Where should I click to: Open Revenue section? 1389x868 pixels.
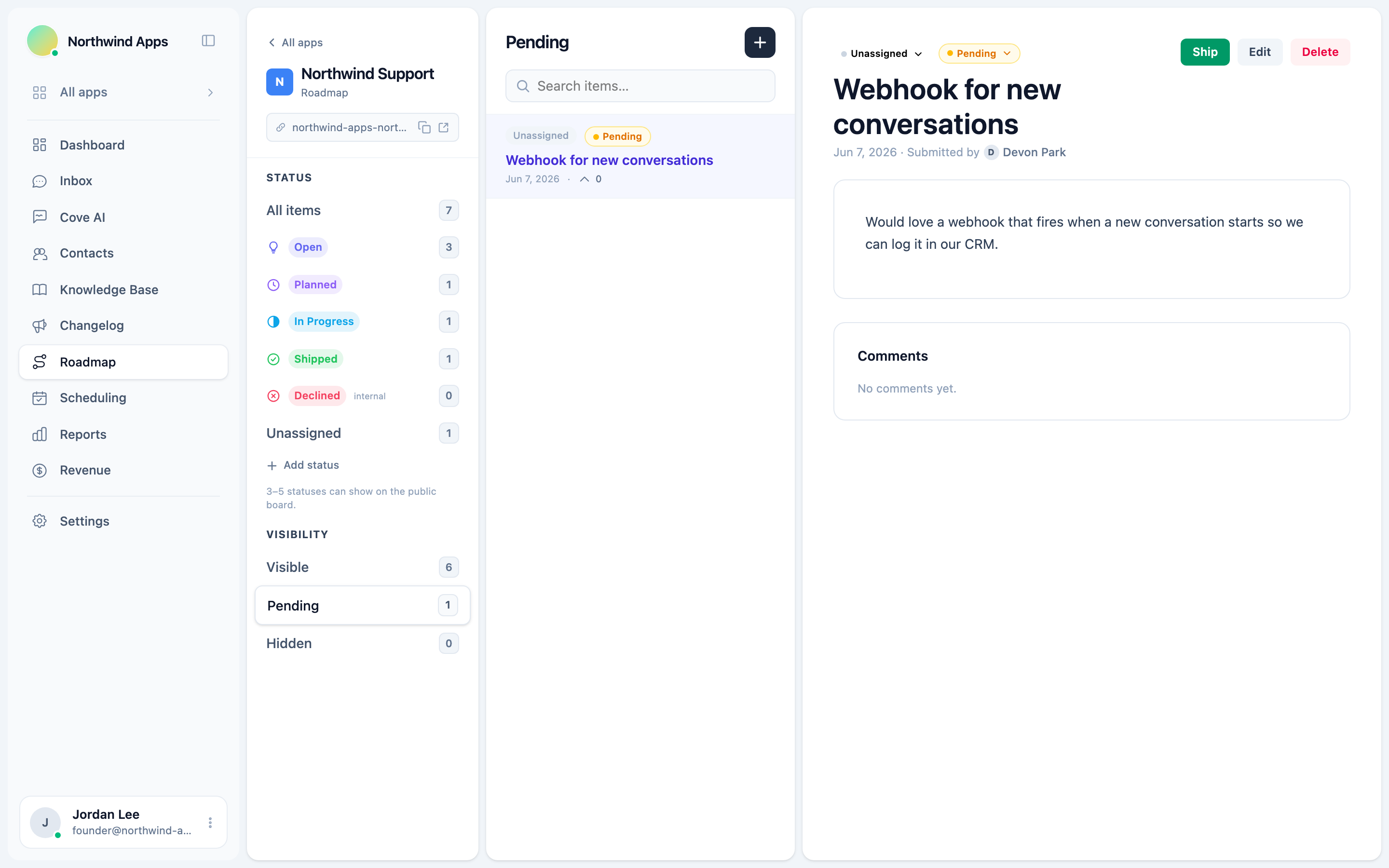[x=123, y=471]
